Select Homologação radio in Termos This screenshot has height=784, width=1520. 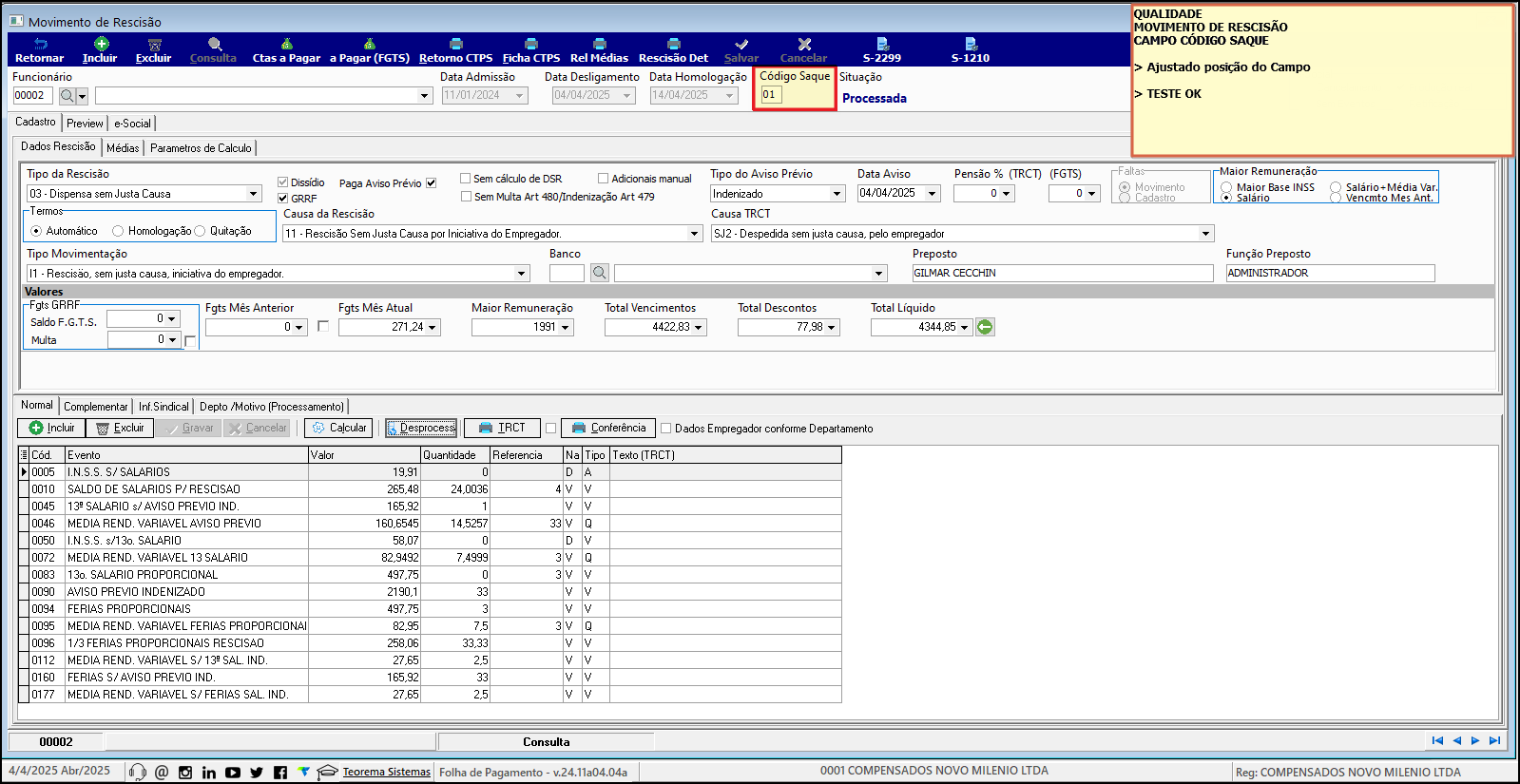tap(118, 231)
